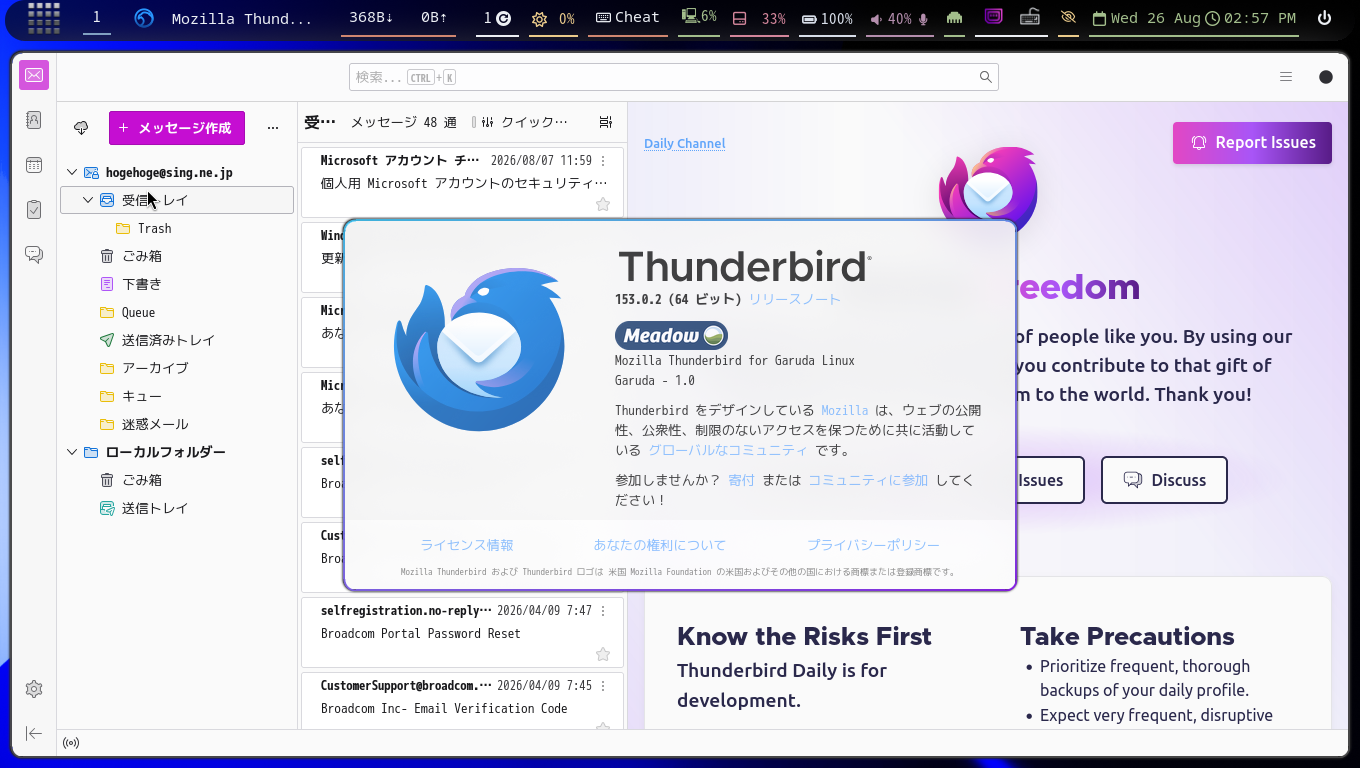
Task: Open the Chat space
Action: click(x=34, y=255)
